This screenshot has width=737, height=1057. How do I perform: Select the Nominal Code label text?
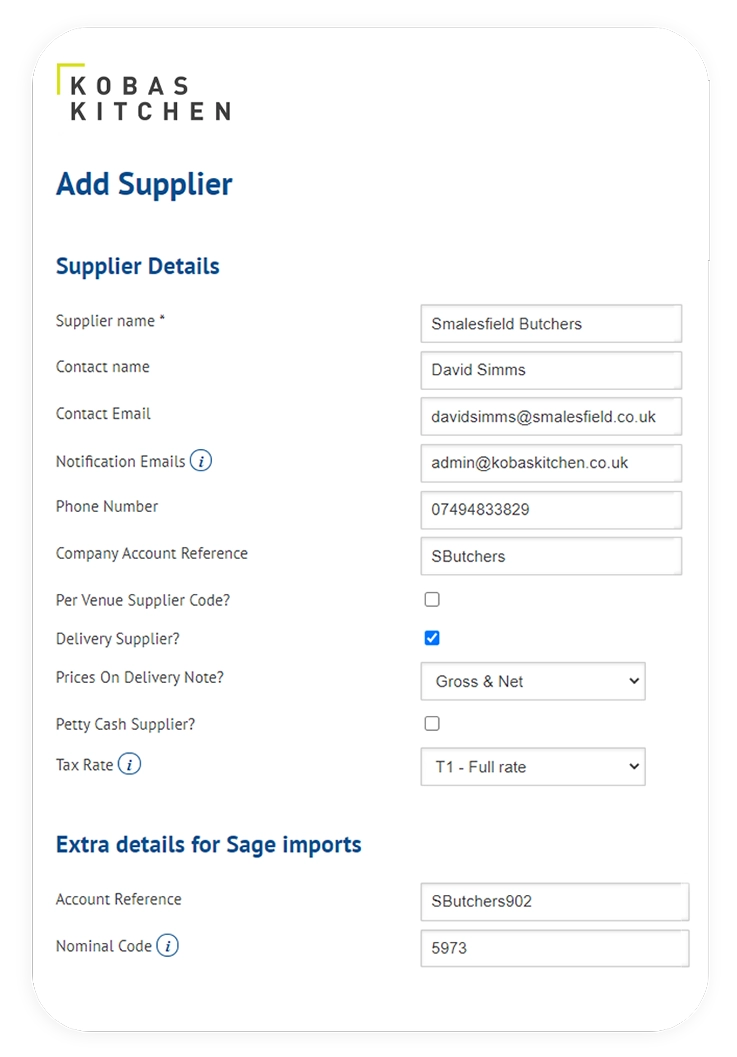coord(104,946)
